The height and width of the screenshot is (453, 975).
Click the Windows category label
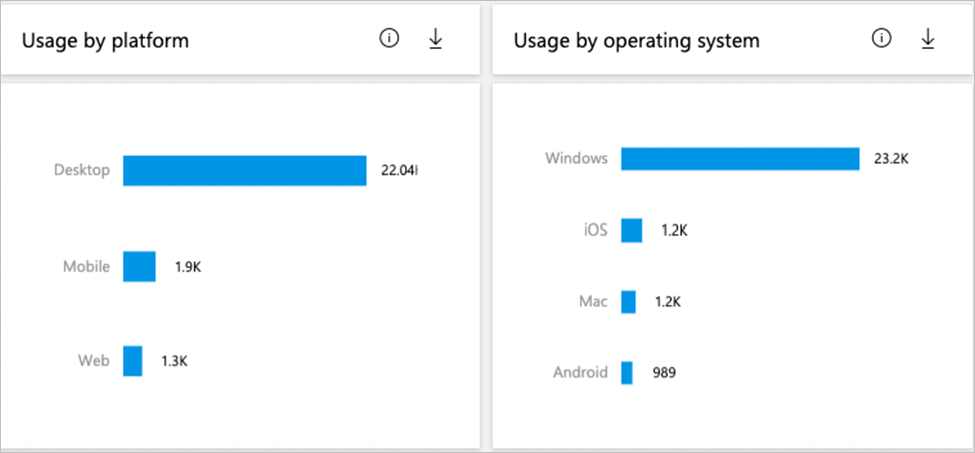(x=576, y=159)
